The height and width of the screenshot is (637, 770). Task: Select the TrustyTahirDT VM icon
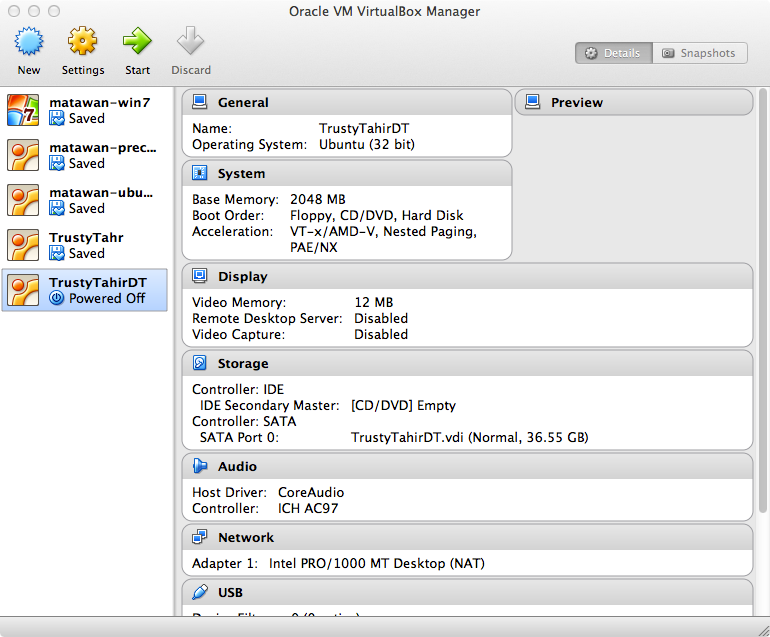click(x=23, y=290)
